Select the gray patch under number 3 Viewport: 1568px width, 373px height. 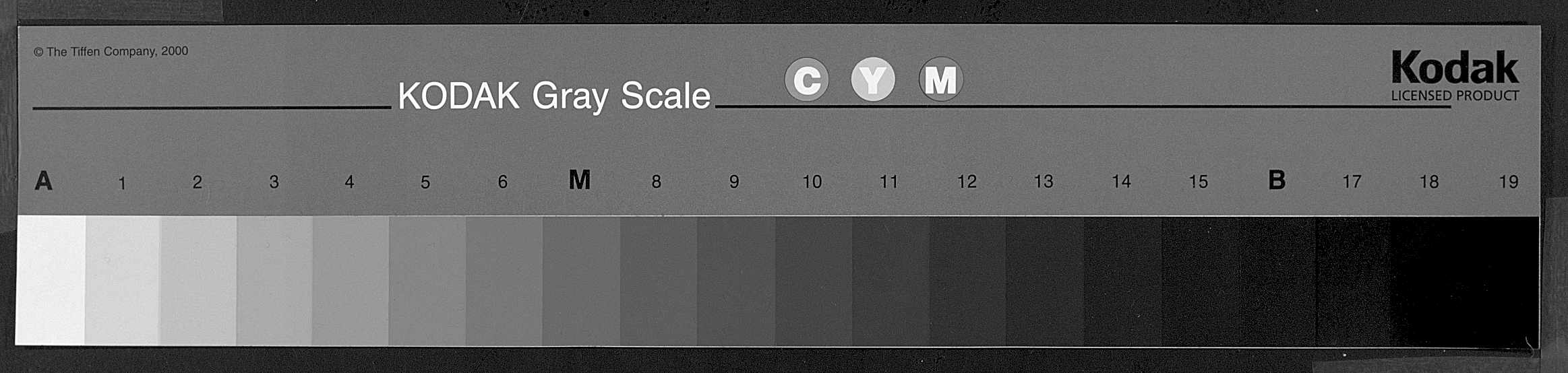[274, 280]
